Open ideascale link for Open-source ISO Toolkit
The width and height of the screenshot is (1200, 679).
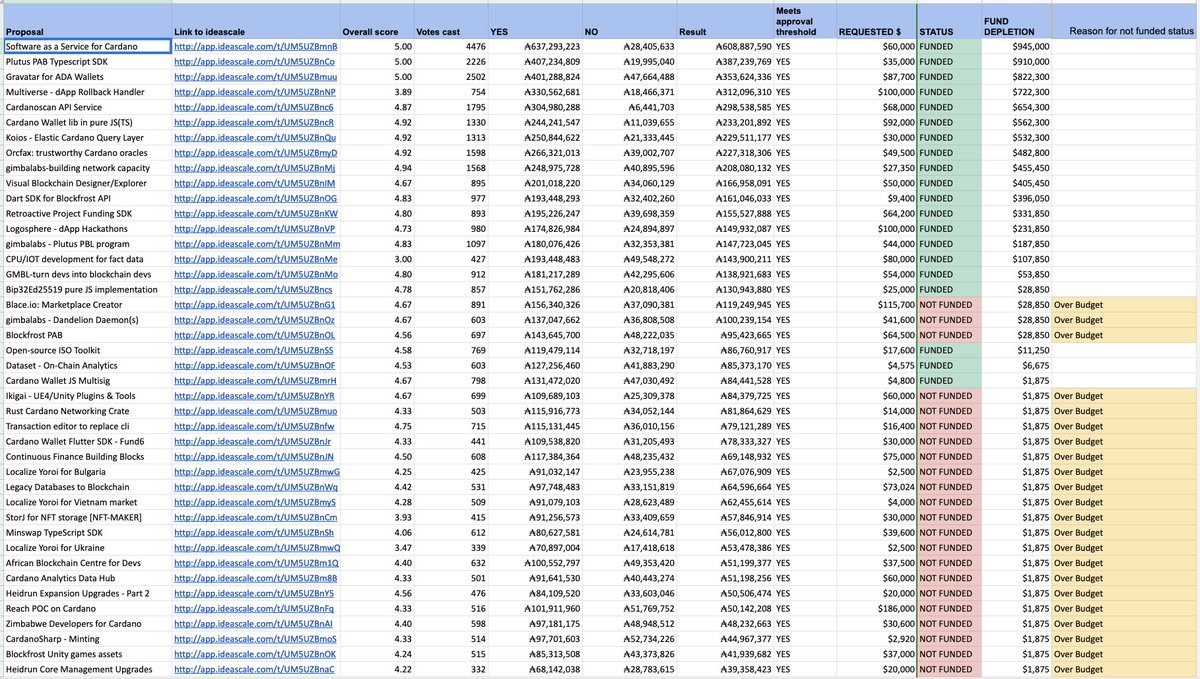[254, 351]
